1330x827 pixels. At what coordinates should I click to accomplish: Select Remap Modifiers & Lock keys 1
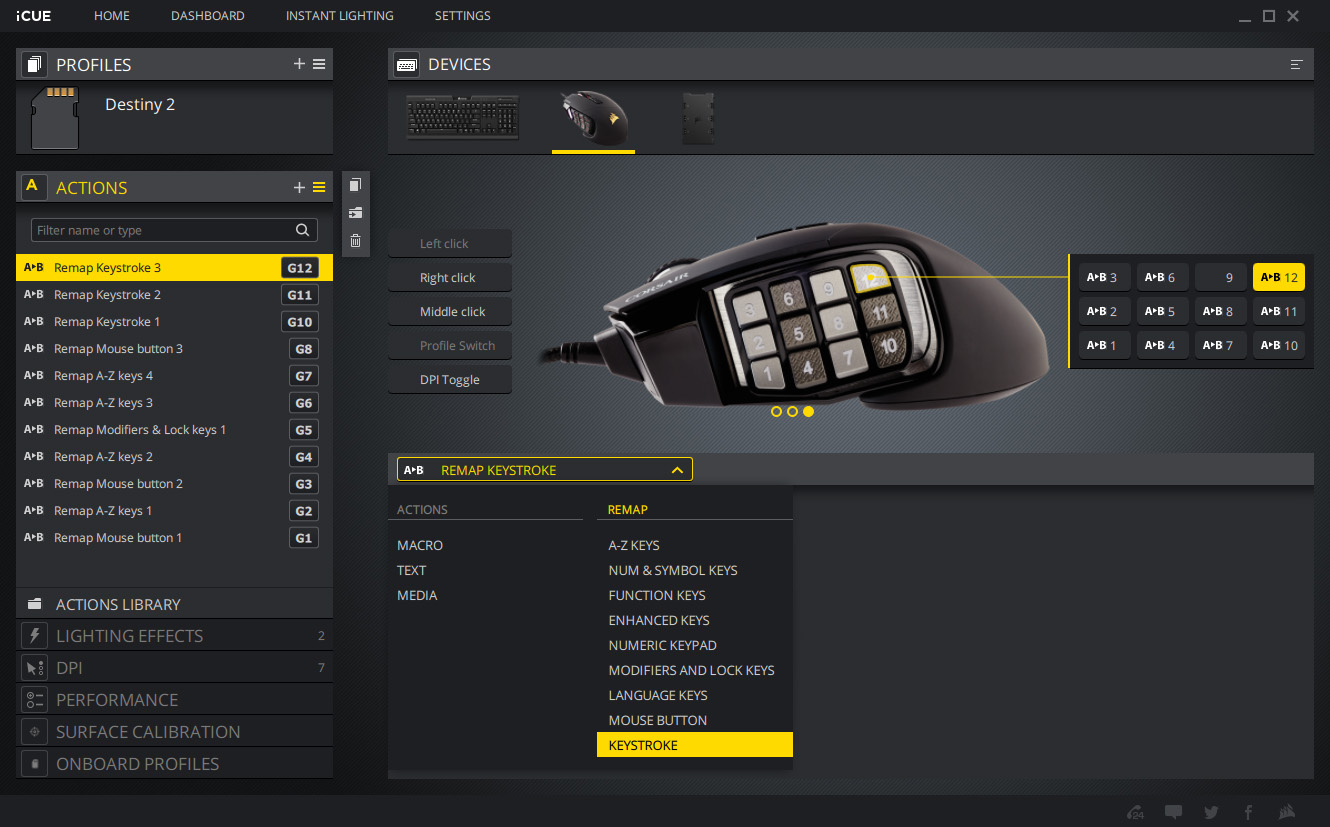(174, 430)
